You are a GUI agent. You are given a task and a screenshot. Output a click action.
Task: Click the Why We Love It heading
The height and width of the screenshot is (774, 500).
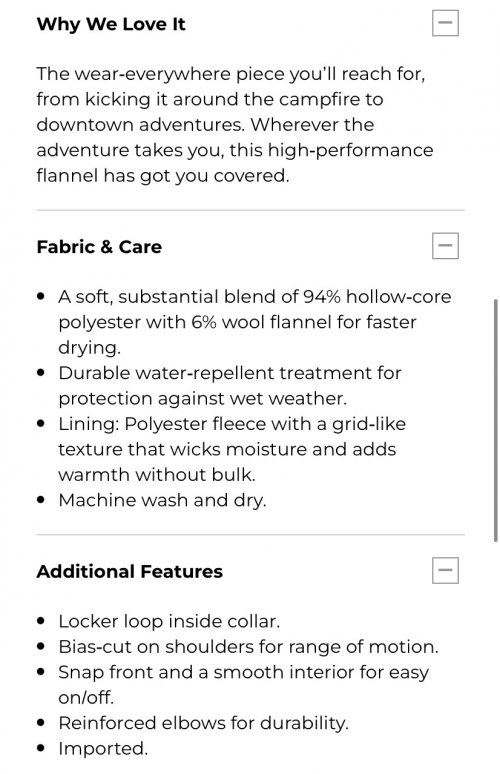111,24
